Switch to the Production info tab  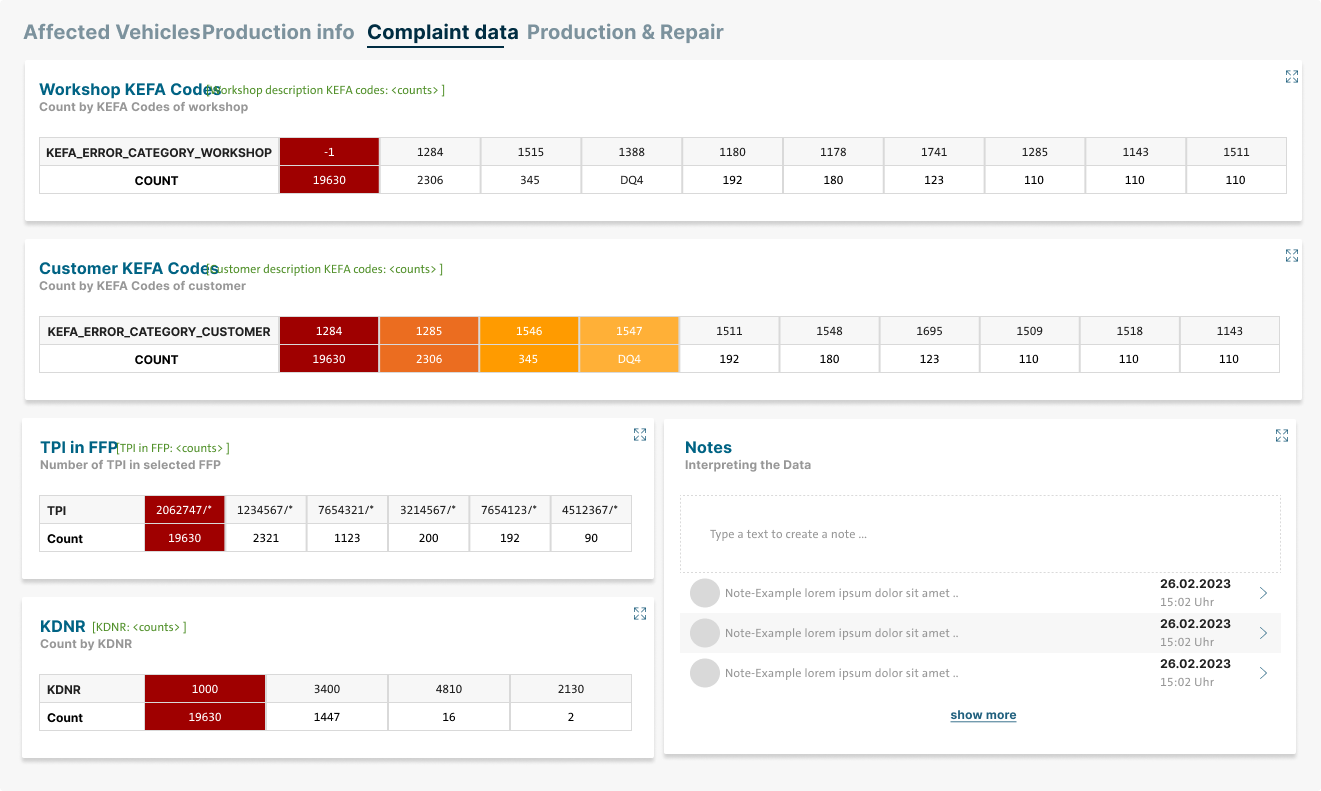(x=278, y=32)
